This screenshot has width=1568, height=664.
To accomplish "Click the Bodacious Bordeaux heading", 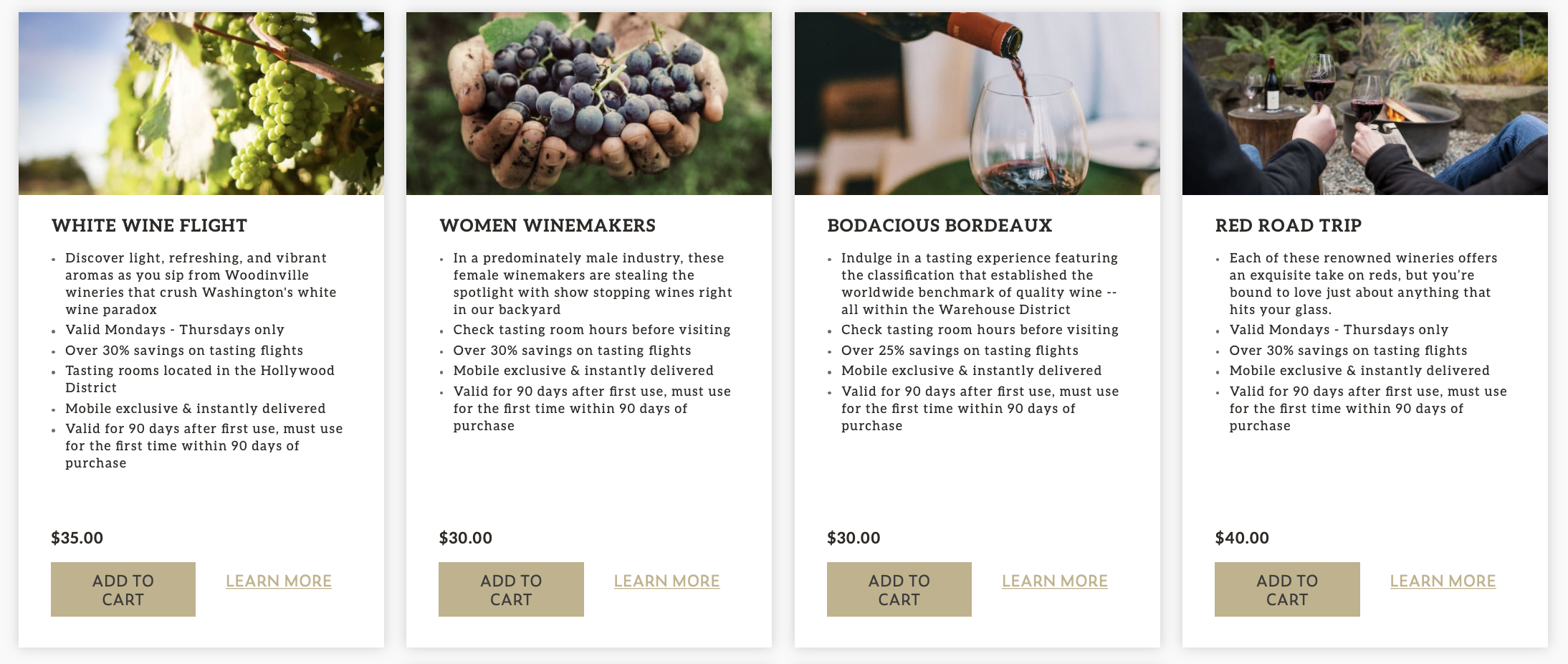I will pyautogui.click(x=940, y=225).
